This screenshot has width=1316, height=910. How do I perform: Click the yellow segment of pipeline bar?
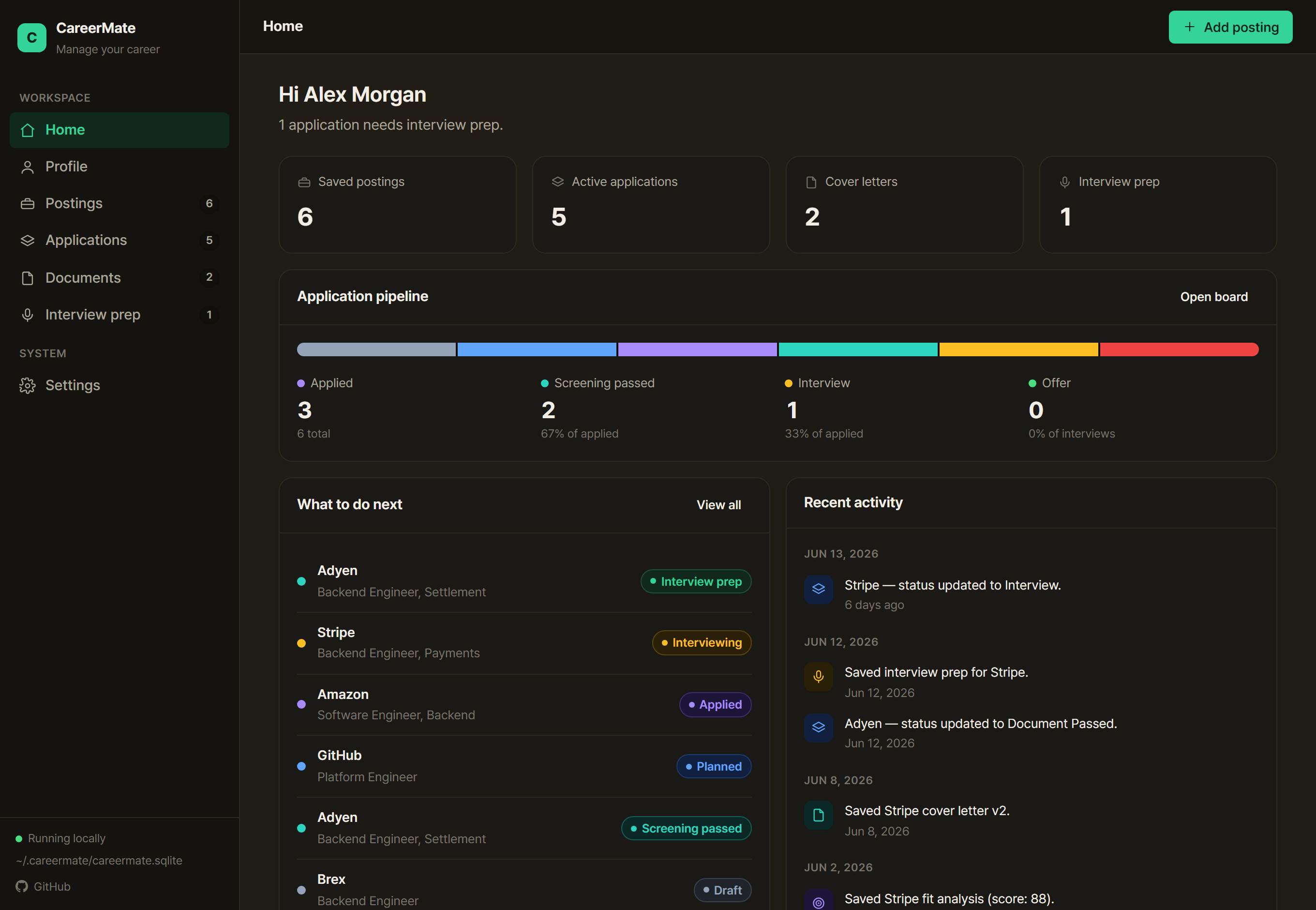1018,349
